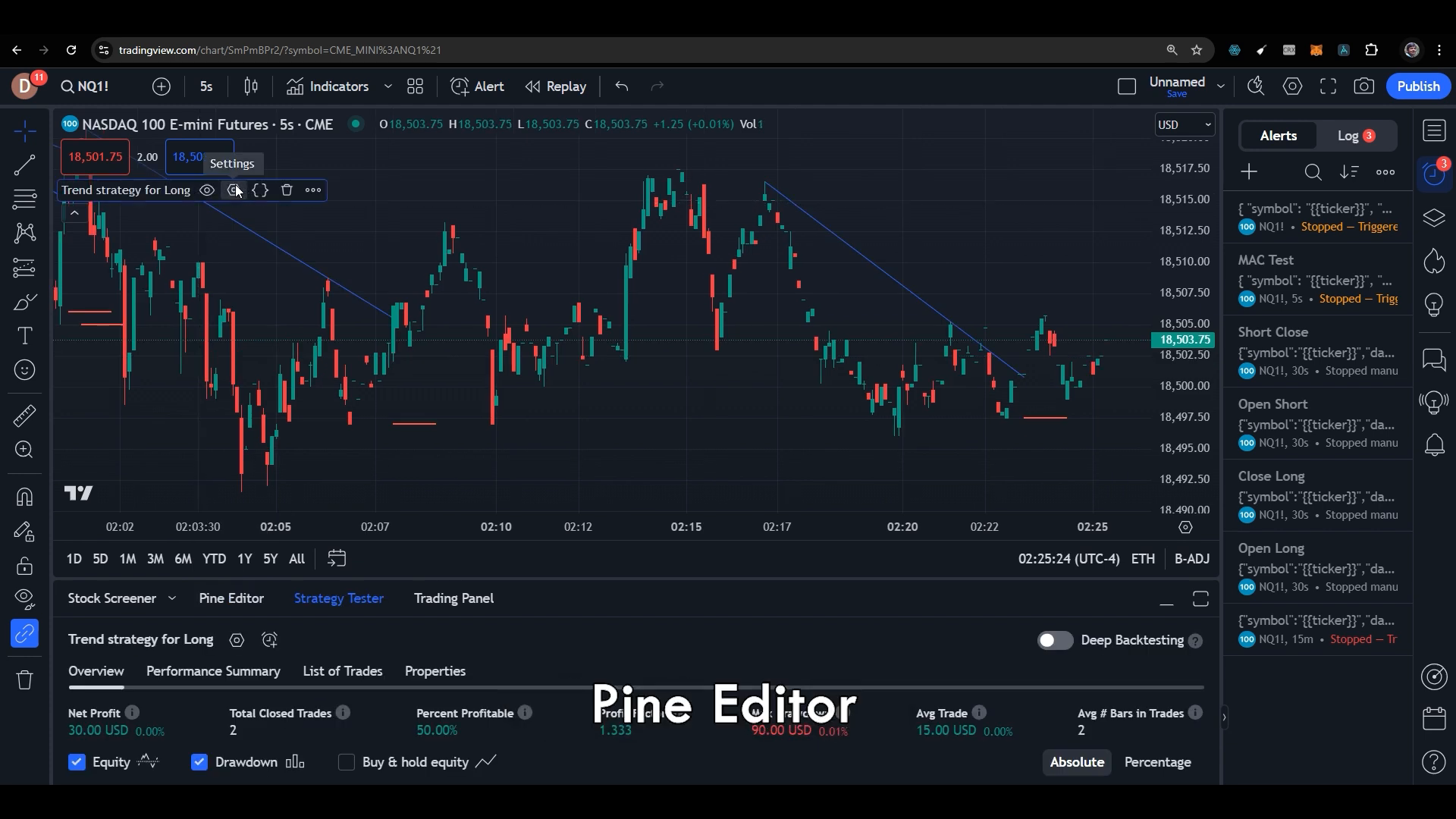The height and width of the screenshot is (819, 1456).
Task: Open the watchlist panel icon
Action: pos(1434,131)
